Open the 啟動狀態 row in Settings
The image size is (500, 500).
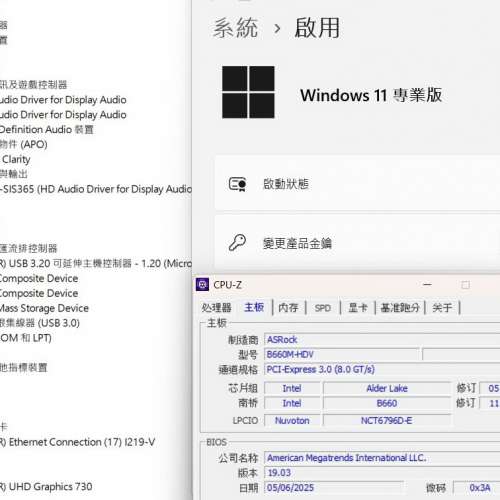(x=357, y=183)
